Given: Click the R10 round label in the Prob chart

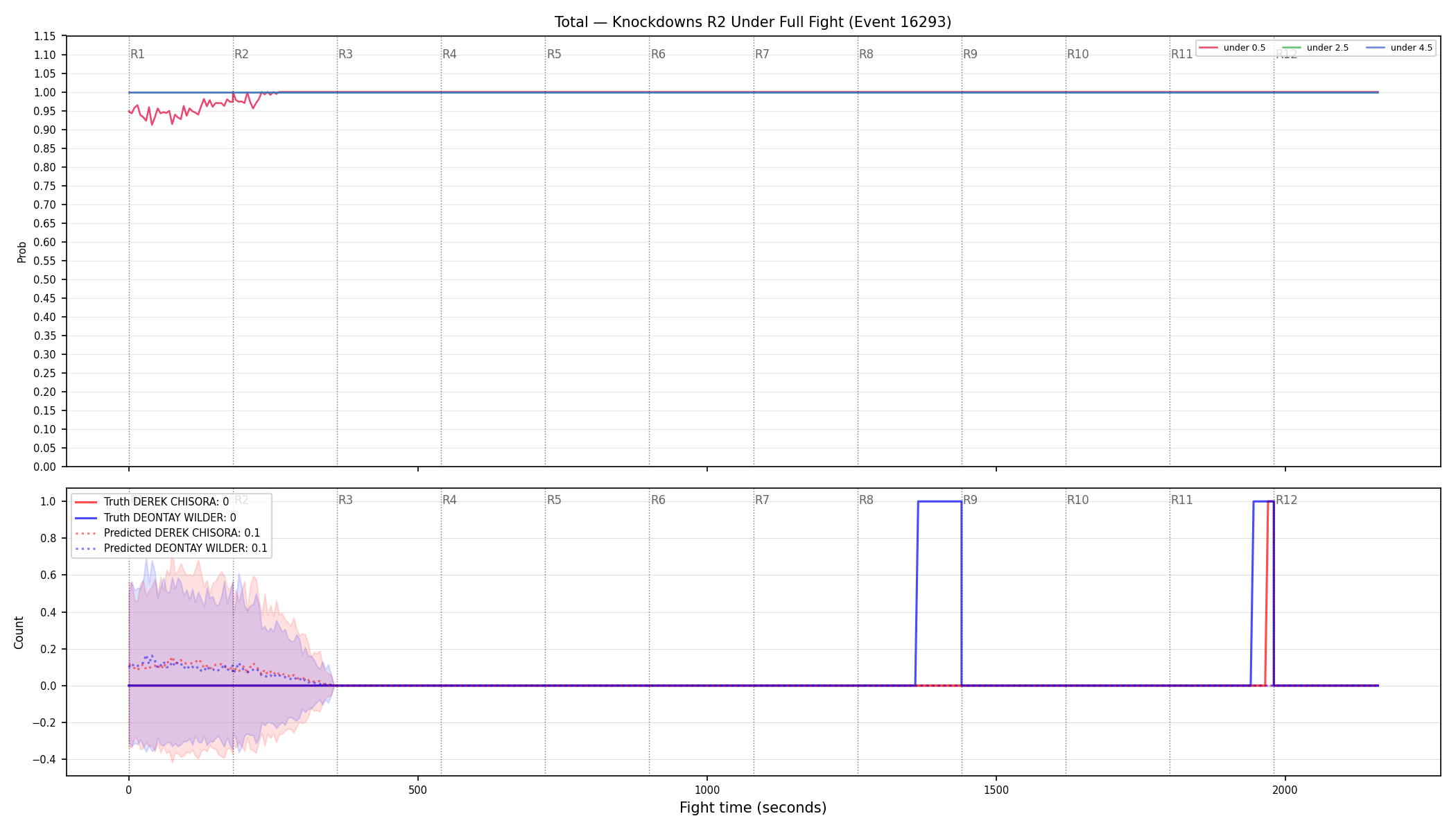Looking at the screenshot, I should 1077,54.
